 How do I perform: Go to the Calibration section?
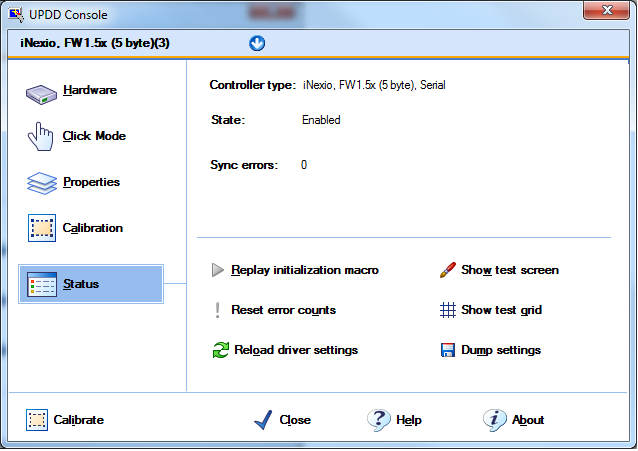click(93, 228)
